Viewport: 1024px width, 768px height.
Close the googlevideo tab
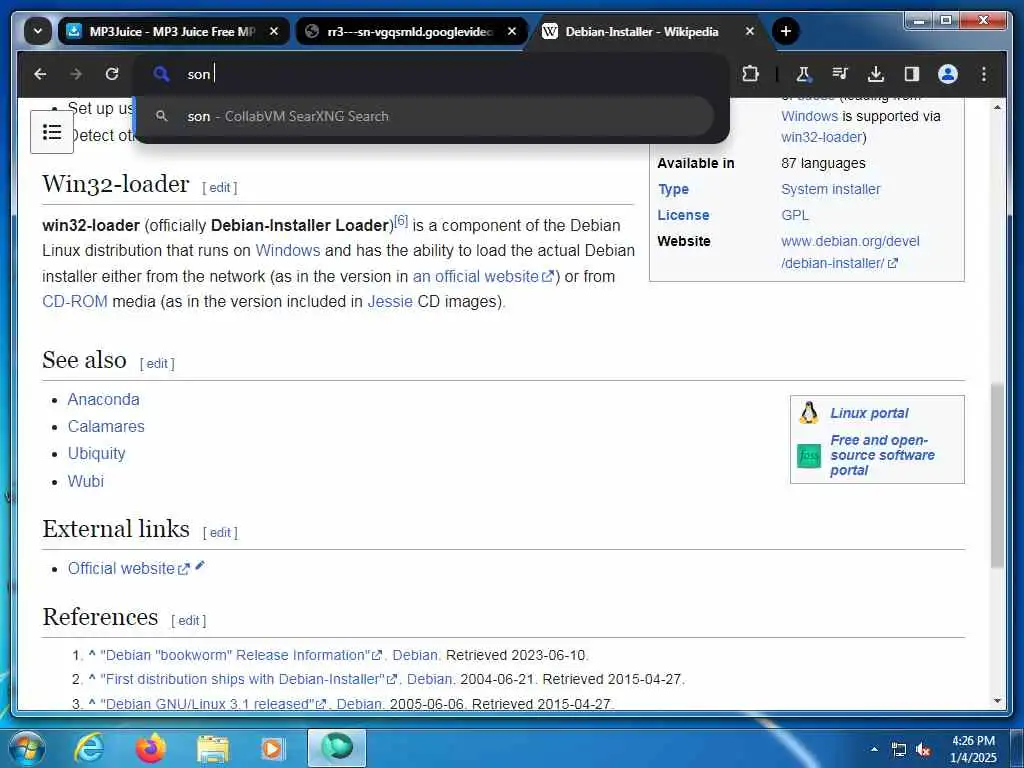[512, 31]
